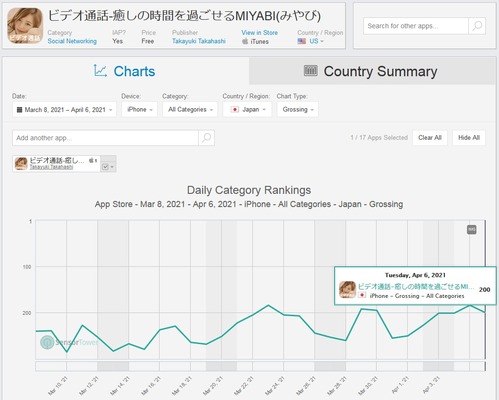
Task: Click the app thumbnail in the selected chip
Action: coord(21,164)
